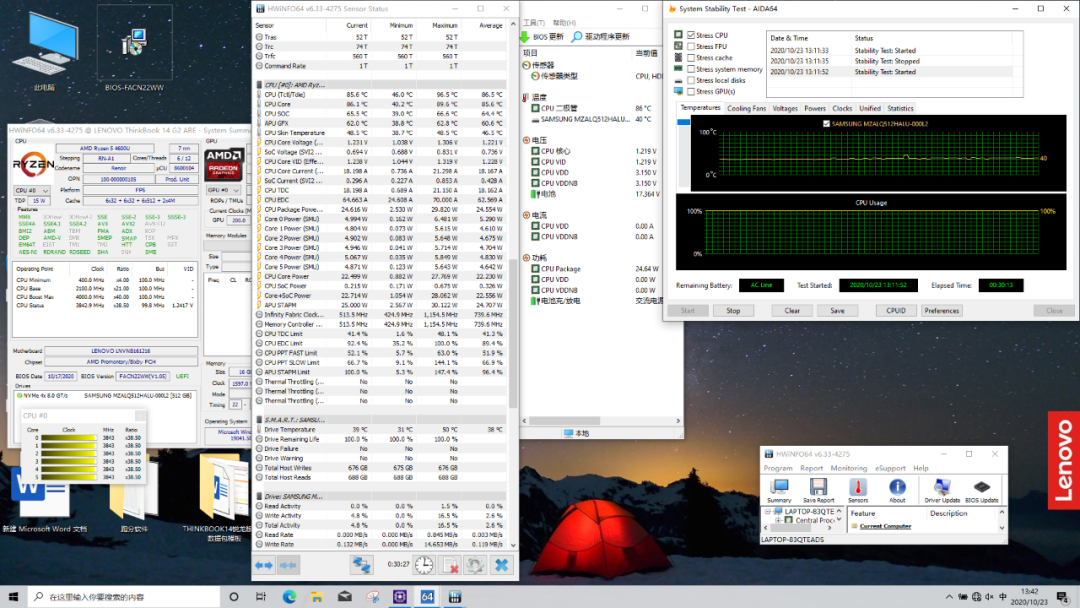Open the BIOS Update chip icon
The width and height of the screenshot is (1080, 608).
(x=982, y=488)
